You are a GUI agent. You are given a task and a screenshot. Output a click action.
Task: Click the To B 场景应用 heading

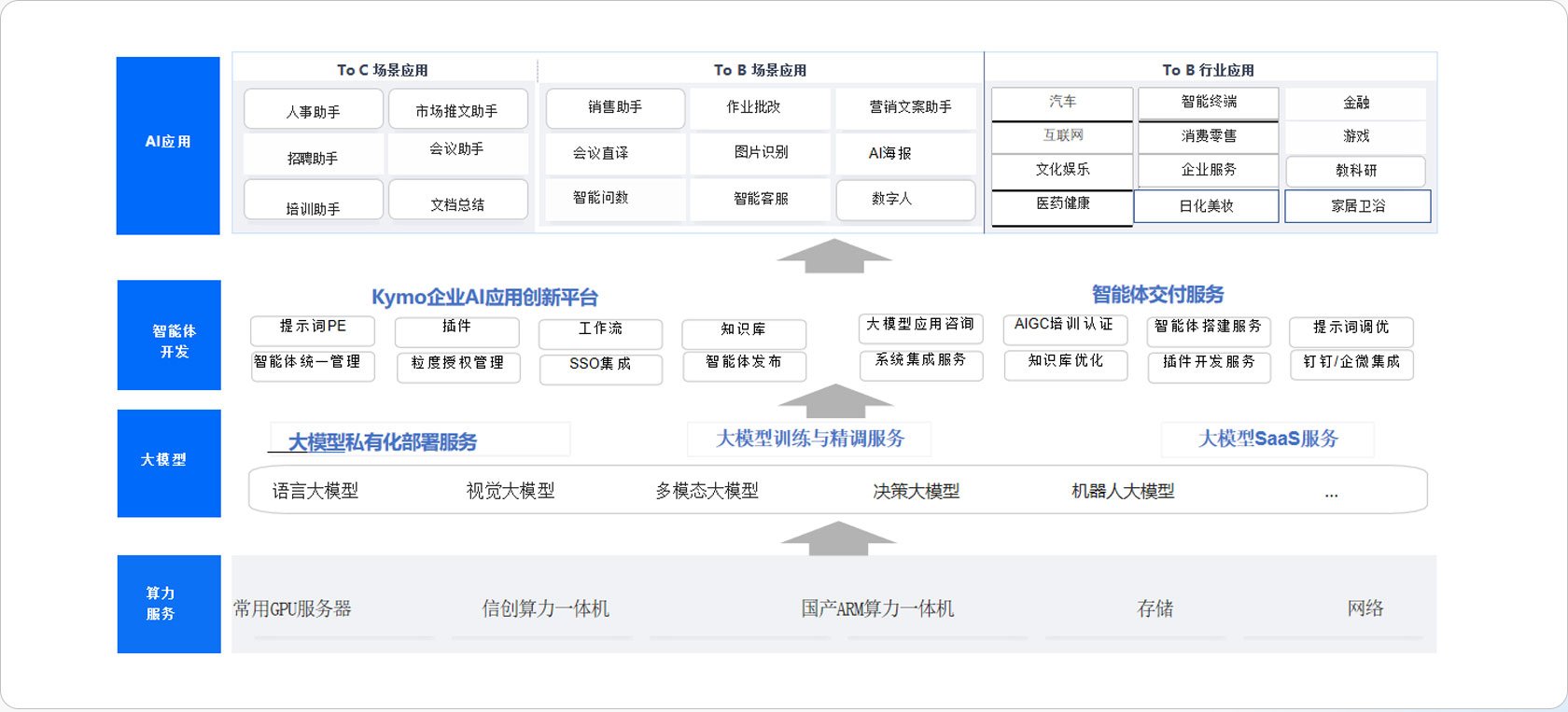click(x=760, y=70)
